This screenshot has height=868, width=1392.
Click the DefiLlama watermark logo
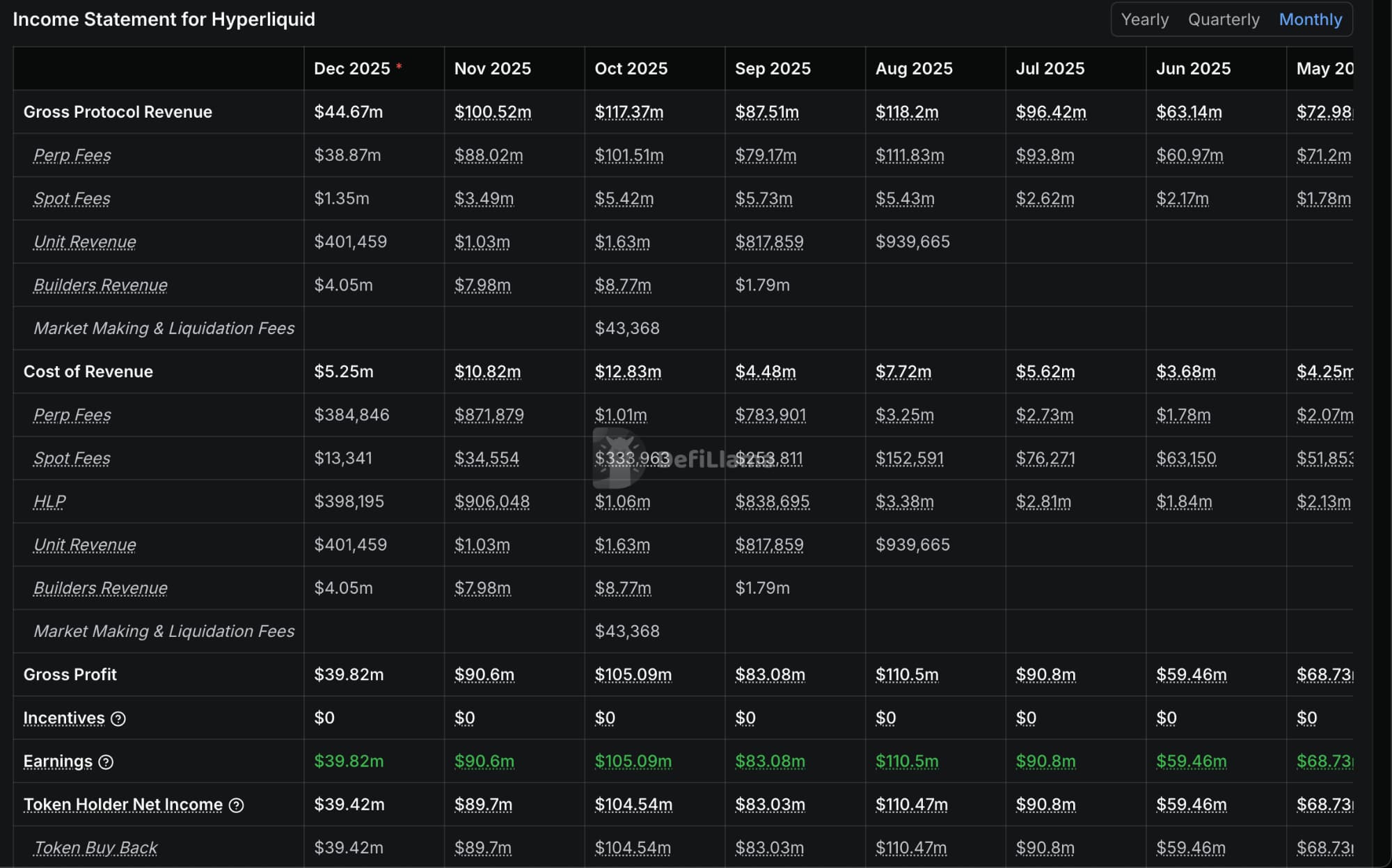pyautogui.click(x=619, y=458)
